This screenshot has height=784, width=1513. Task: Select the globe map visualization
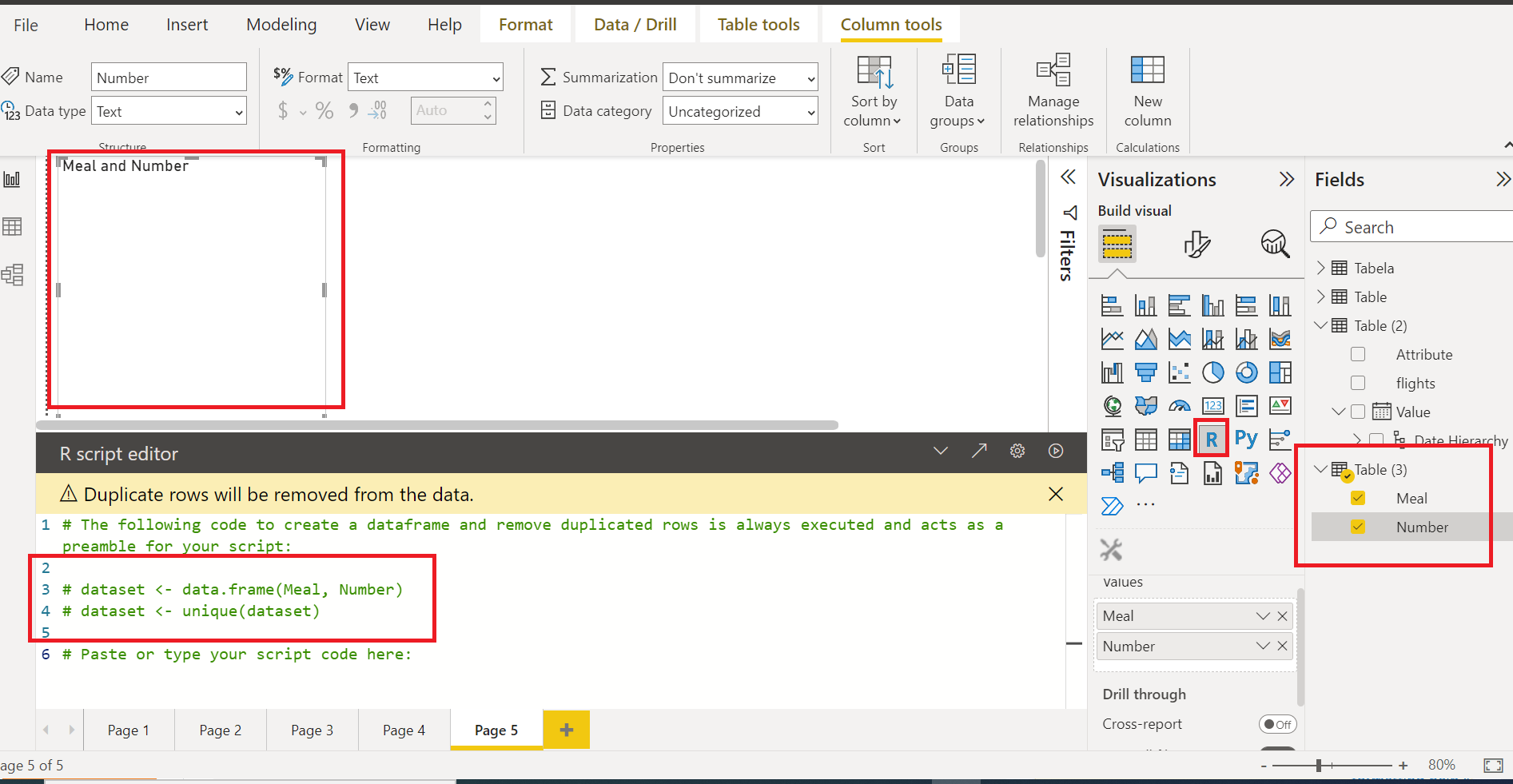pyautogui.click(x=1112, y=406)
